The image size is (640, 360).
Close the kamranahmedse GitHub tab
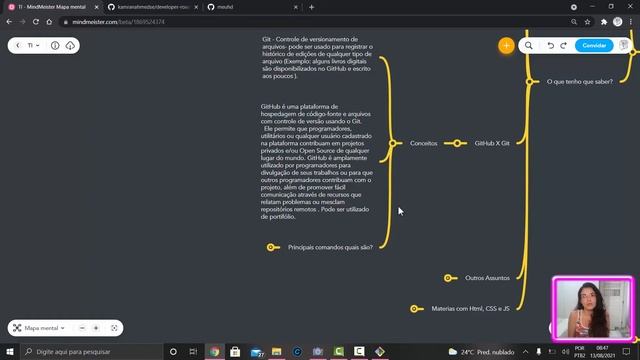click(x=196, y=7)
